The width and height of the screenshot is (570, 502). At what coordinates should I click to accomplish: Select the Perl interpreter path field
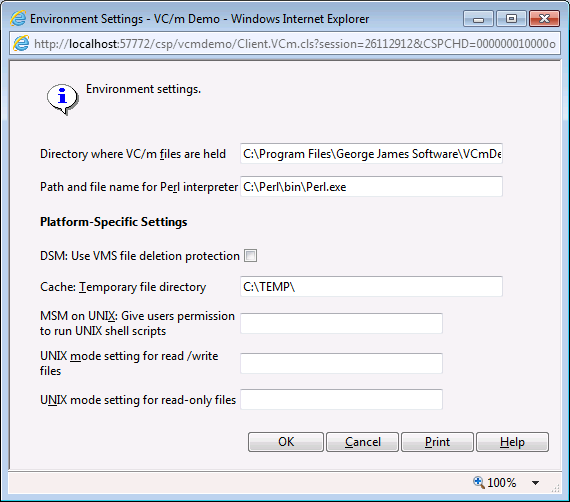(371, 186)
